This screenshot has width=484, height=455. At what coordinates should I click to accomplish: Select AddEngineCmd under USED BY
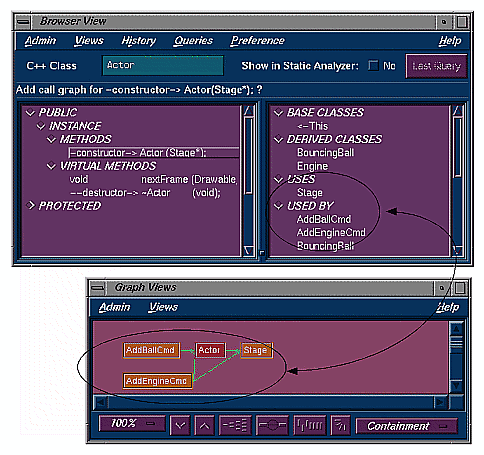tap(331, 232)
